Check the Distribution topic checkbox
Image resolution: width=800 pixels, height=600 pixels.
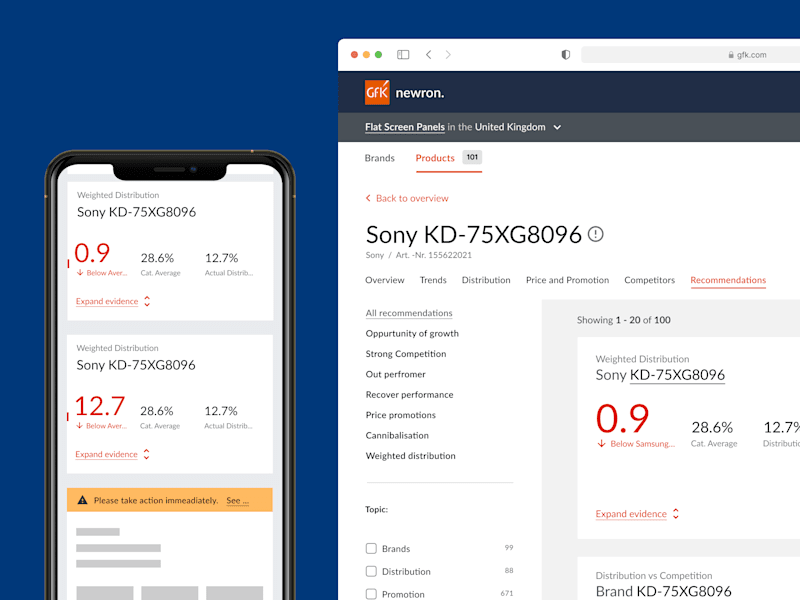pos(371,571)
